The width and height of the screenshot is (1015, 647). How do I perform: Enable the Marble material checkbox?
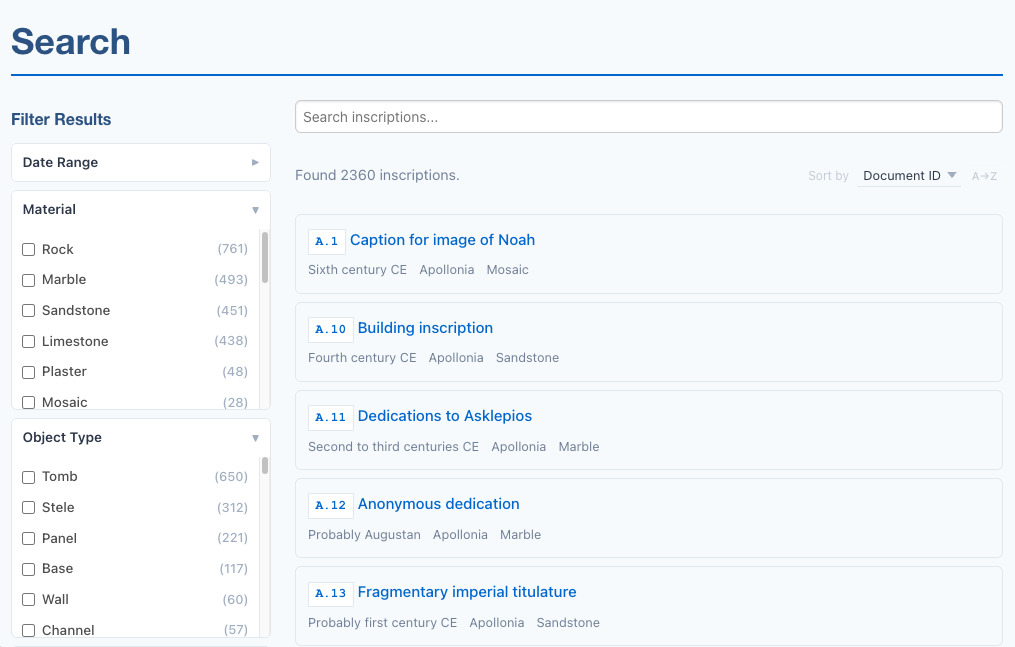[29, 280]
